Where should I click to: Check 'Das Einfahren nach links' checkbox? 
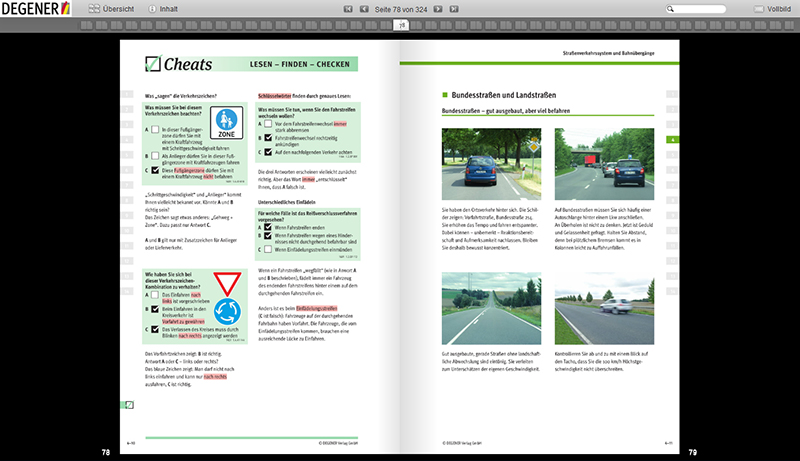155,295
